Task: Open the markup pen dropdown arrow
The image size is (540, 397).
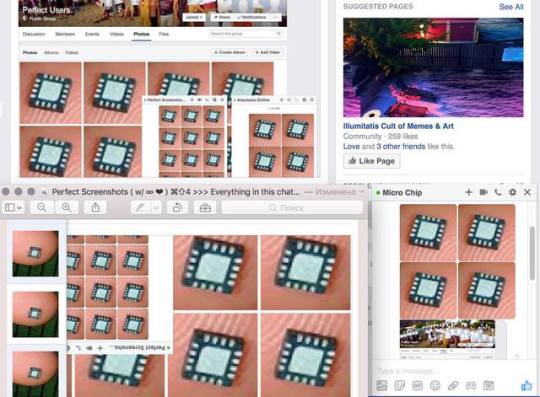Action: tap(156, 208)
